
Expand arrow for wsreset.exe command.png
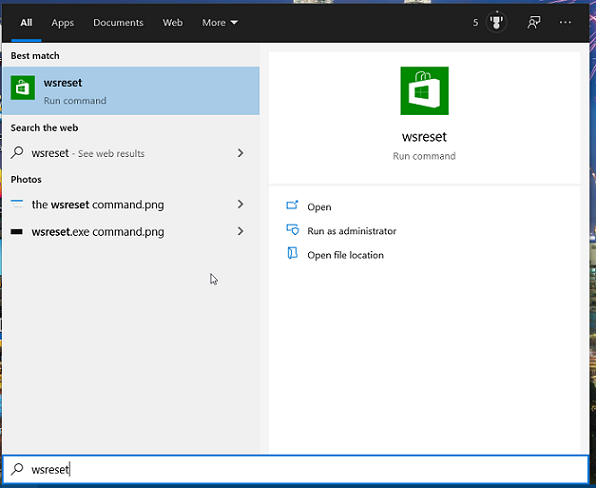tap(240, 231)
